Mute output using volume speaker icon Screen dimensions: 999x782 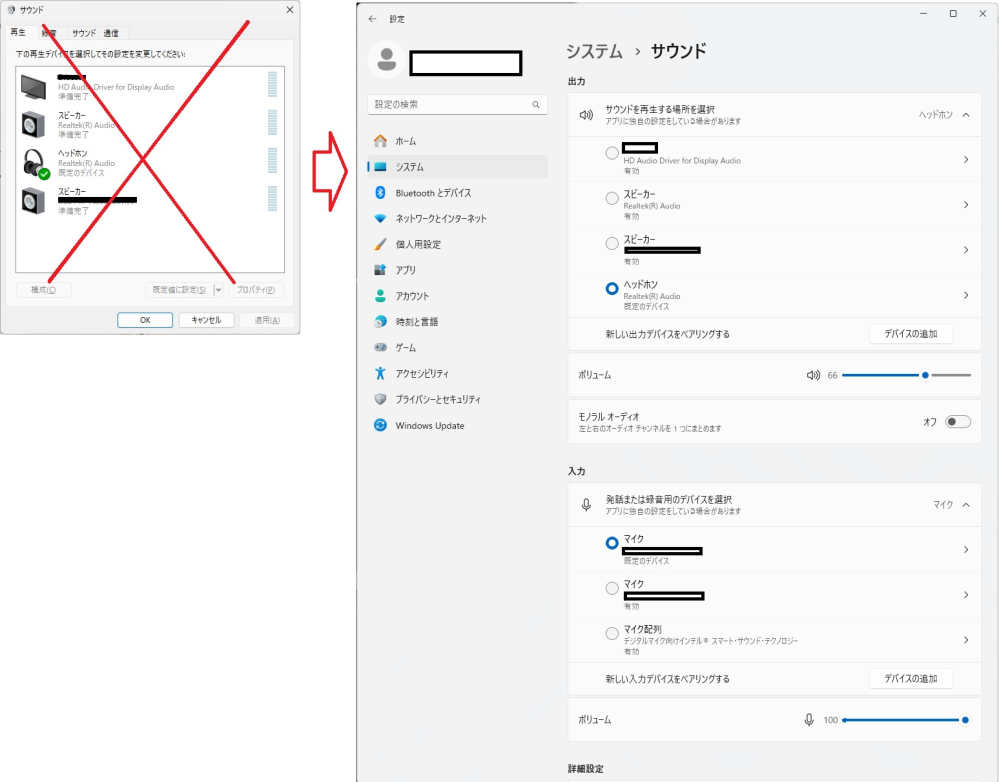[x=813, y=375]
